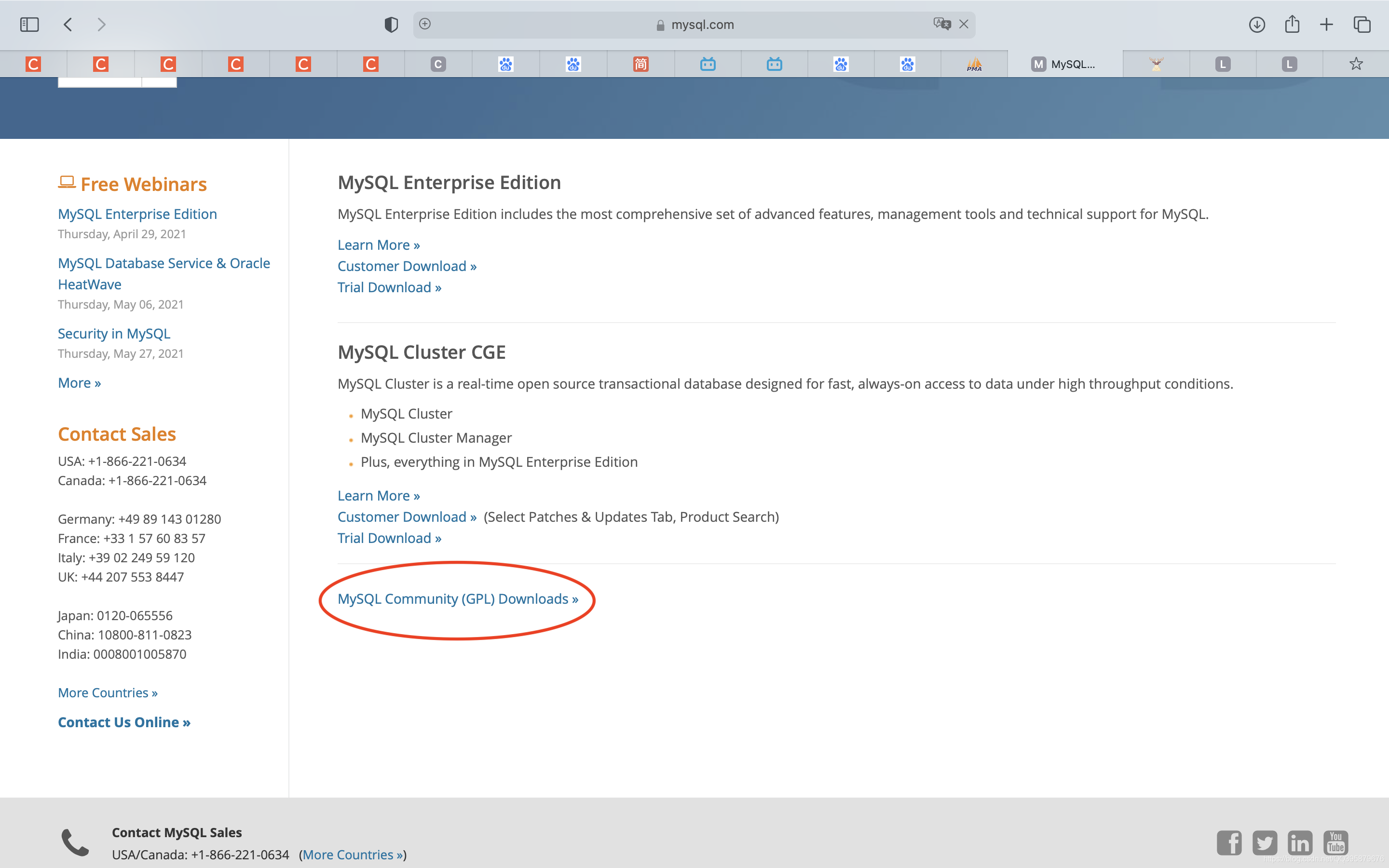The height and width of the screenshot is (868, 1389).
Task: Open the LinkedIn icon in footer
Action: click(x=1300, y=843)
